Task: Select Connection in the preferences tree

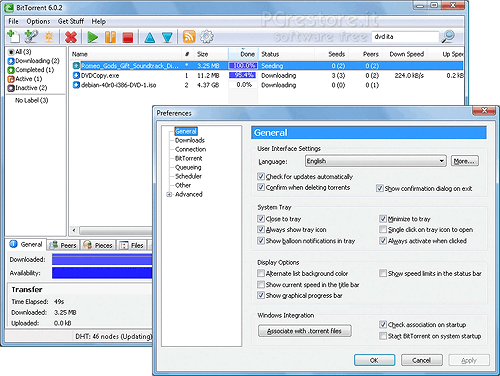Action: point(190,149)
